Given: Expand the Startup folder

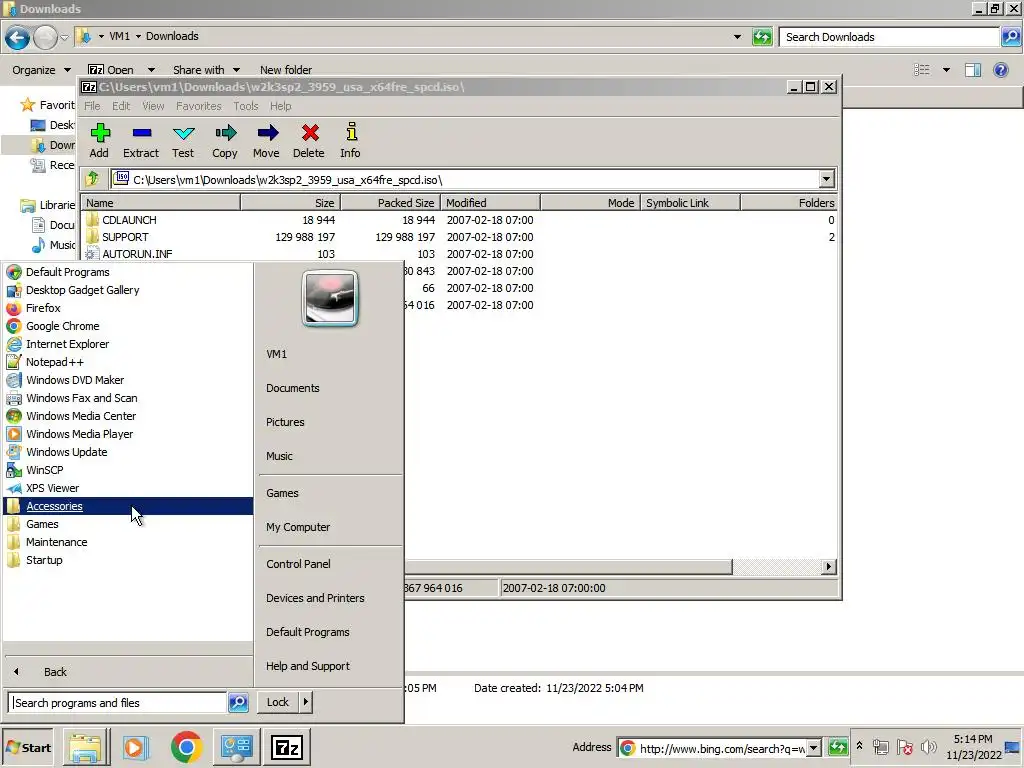Looking at the screenshot, I should click(x=44, y=560).
